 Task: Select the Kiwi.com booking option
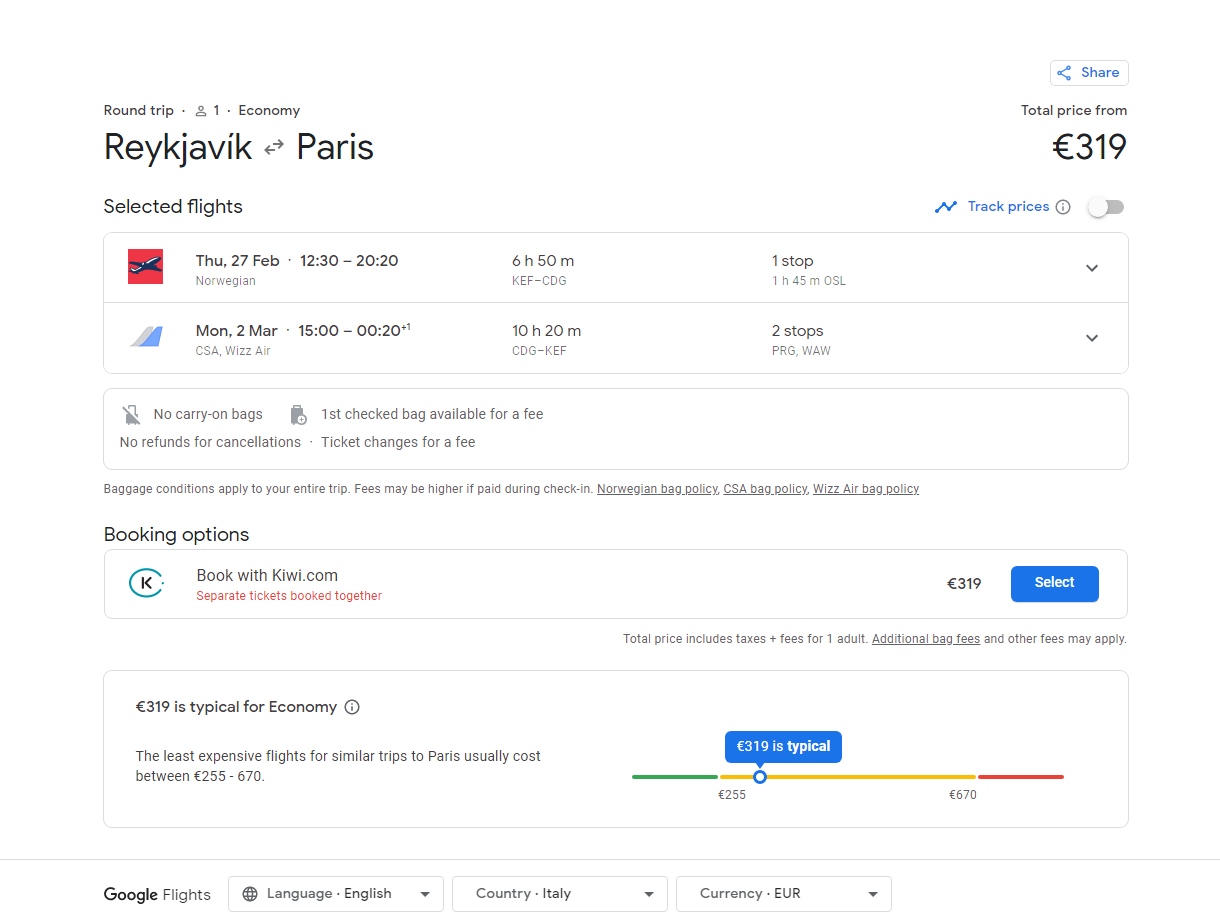(1054, 583)
